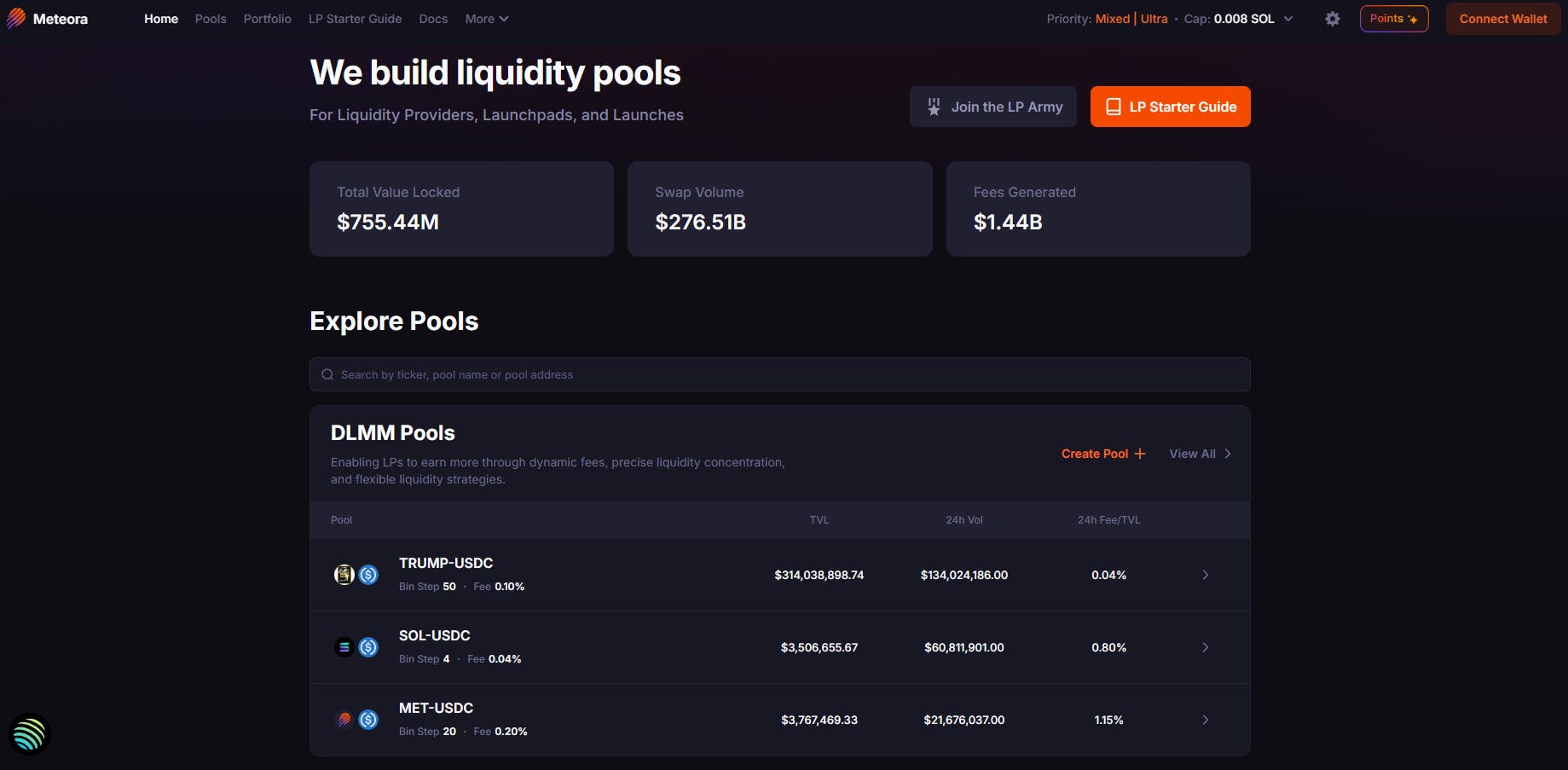Screen dimensions: 1568x770
Task: Expand the More navigation menu
Action: click(x=485, y=18)
